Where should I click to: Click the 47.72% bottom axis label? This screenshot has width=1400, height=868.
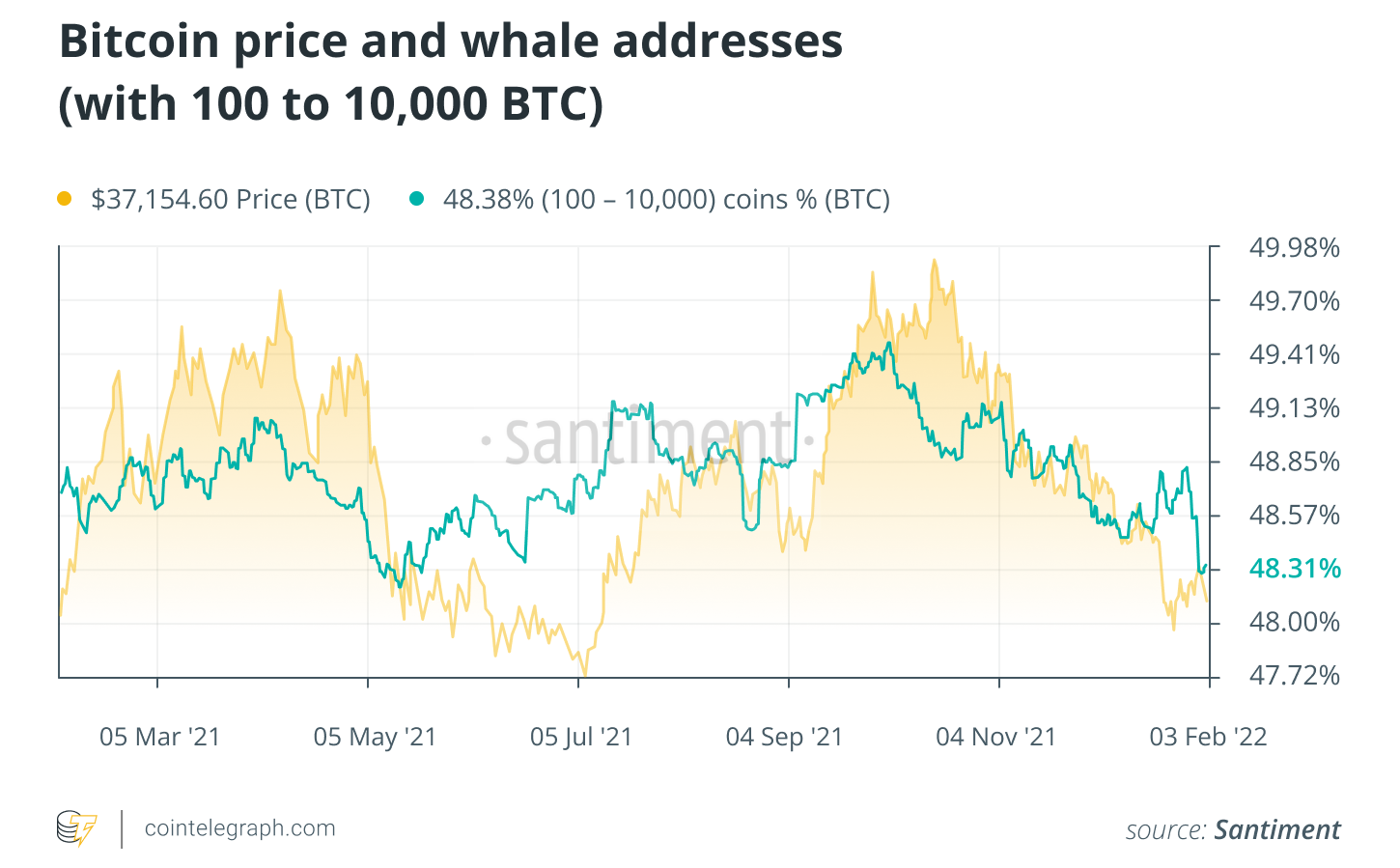pos(1295,675)
